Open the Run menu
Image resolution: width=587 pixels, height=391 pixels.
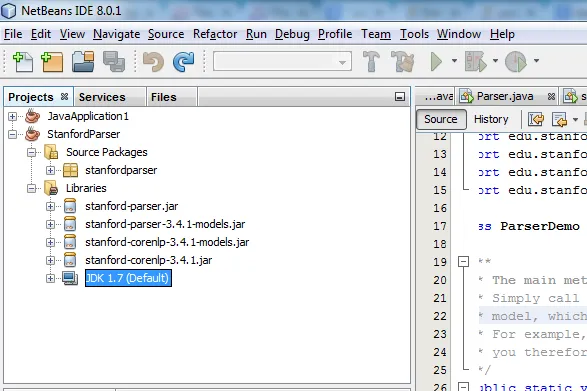256,34
